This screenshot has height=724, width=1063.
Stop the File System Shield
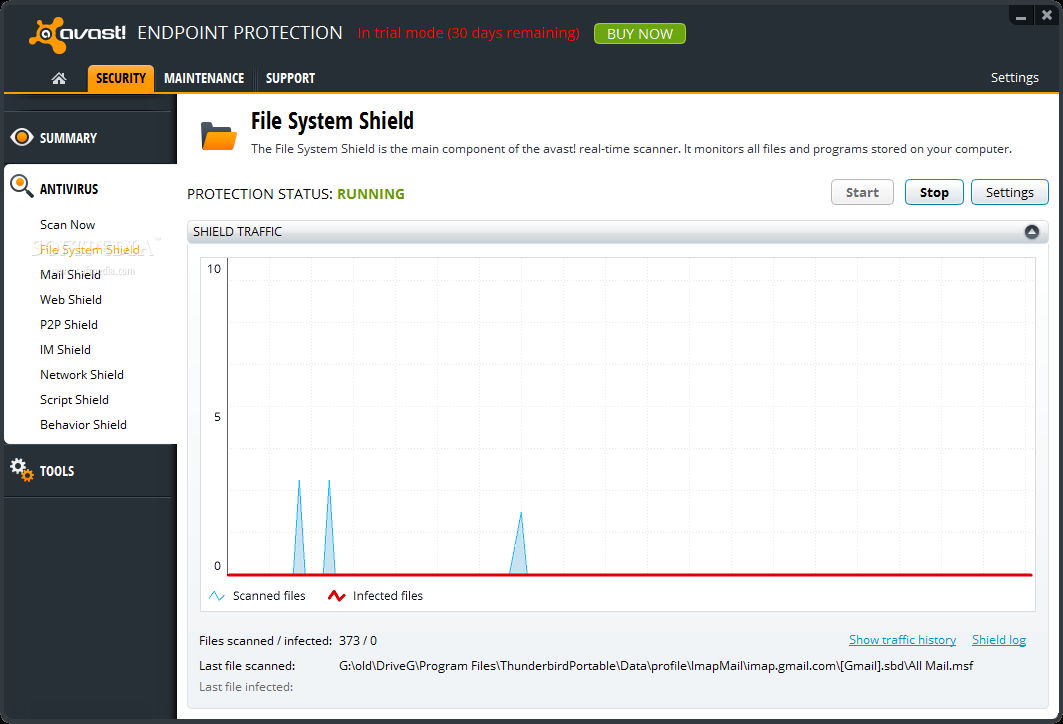coord(934,193)
